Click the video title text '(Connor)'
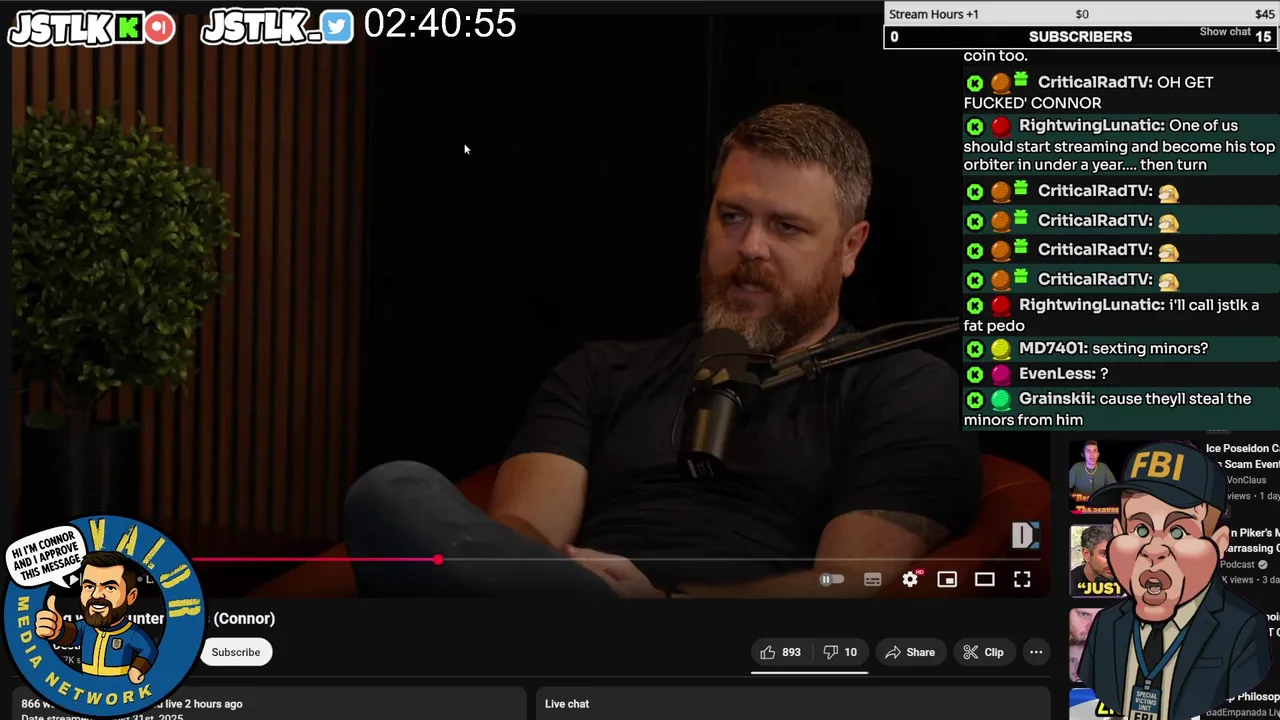1280x720 pixels. point(244,618)
